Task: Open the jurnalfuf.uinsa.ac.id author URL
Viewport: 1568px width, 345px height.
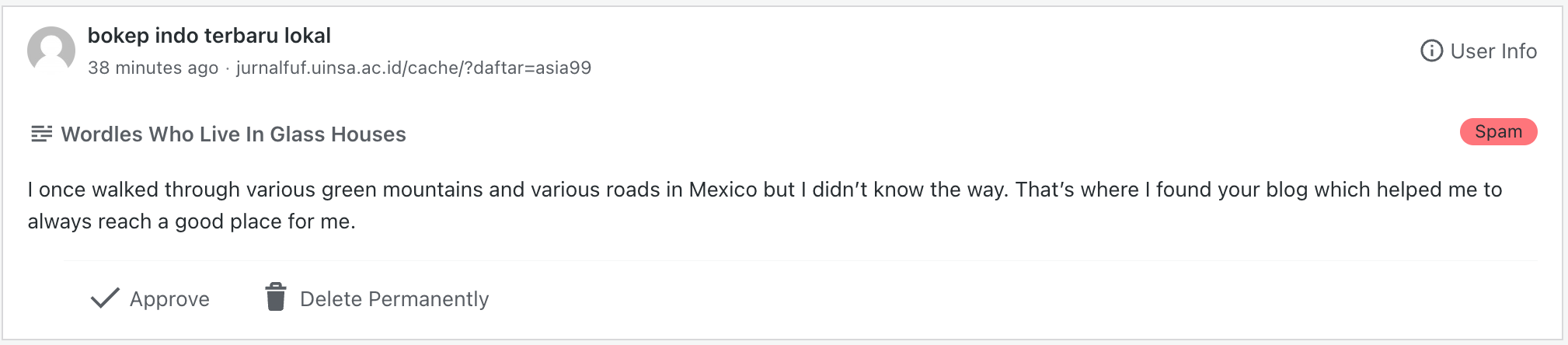Action: tap(413, 68)
